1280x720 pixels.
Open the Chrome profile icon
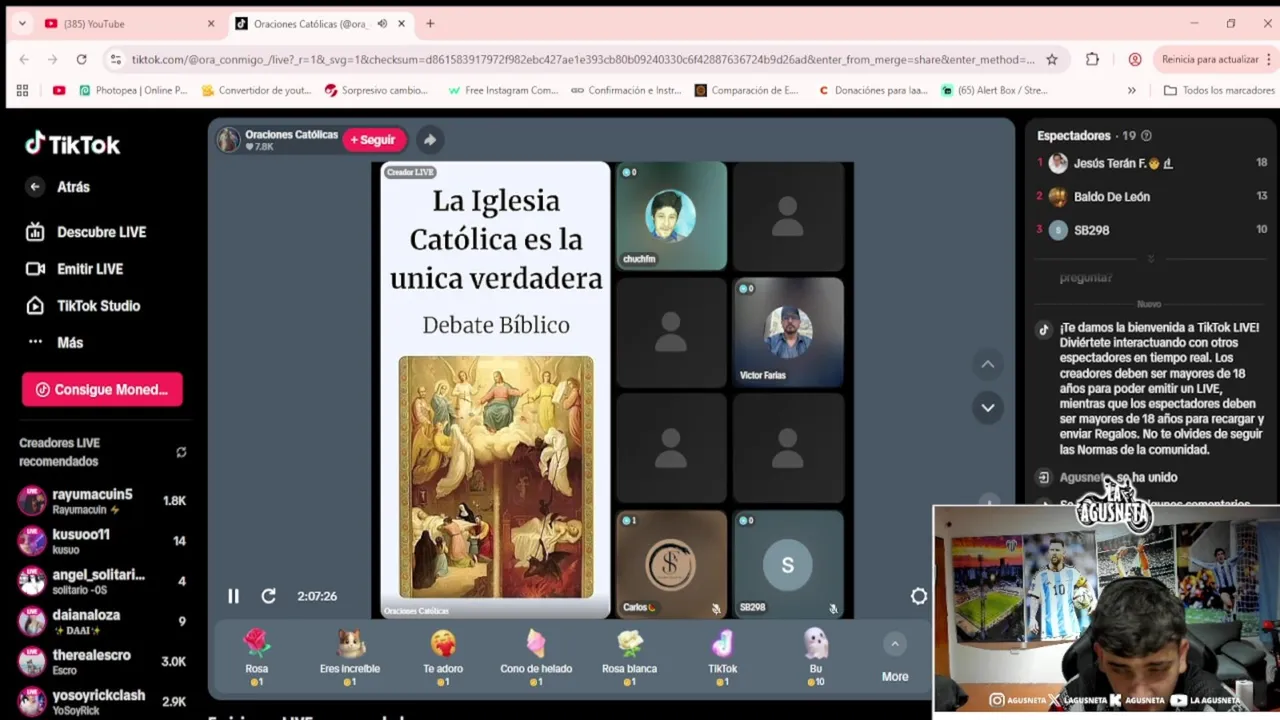pos(1134,59)
